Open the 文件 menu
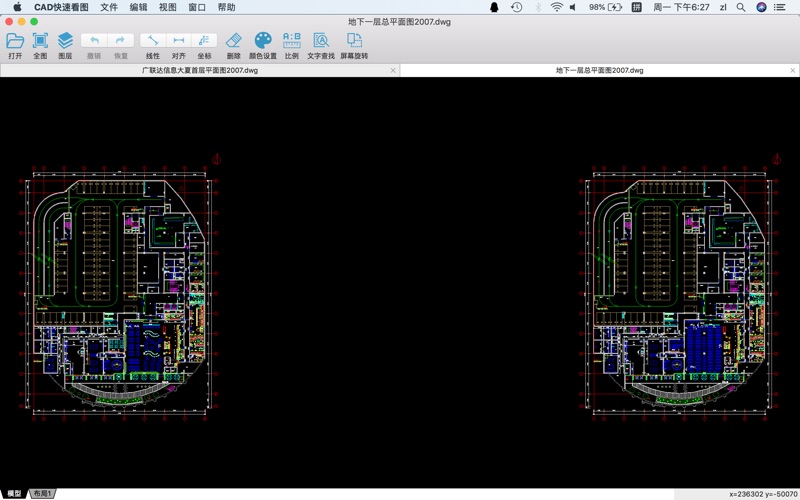Viewport: 800px width, 500px height. pos(108,7)
